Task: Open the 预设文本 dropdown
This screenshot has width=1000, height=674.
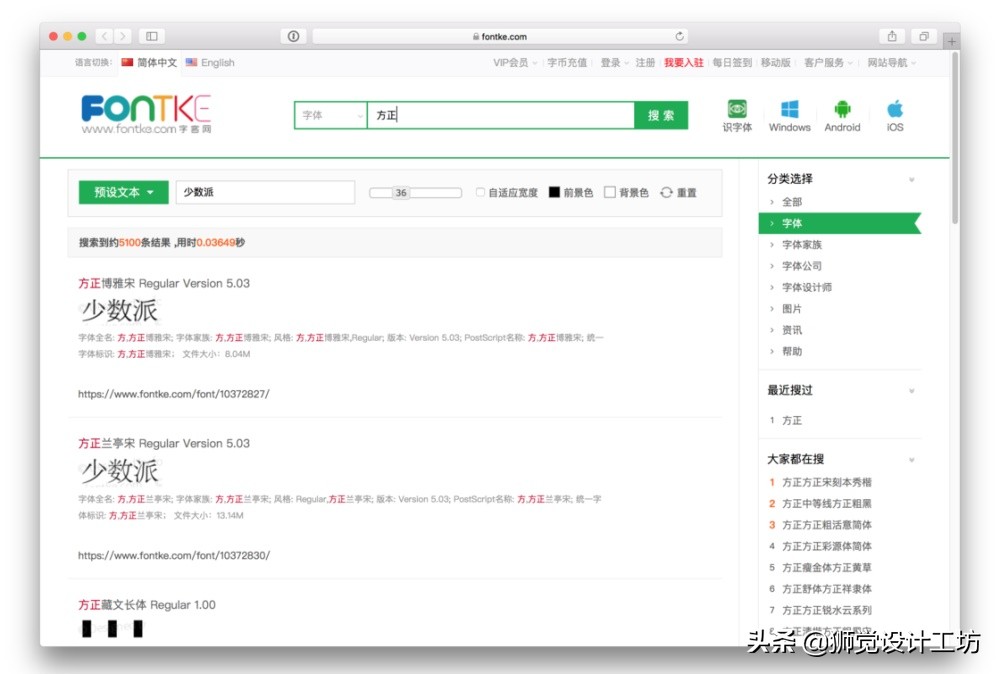Action: click(122, 192)
